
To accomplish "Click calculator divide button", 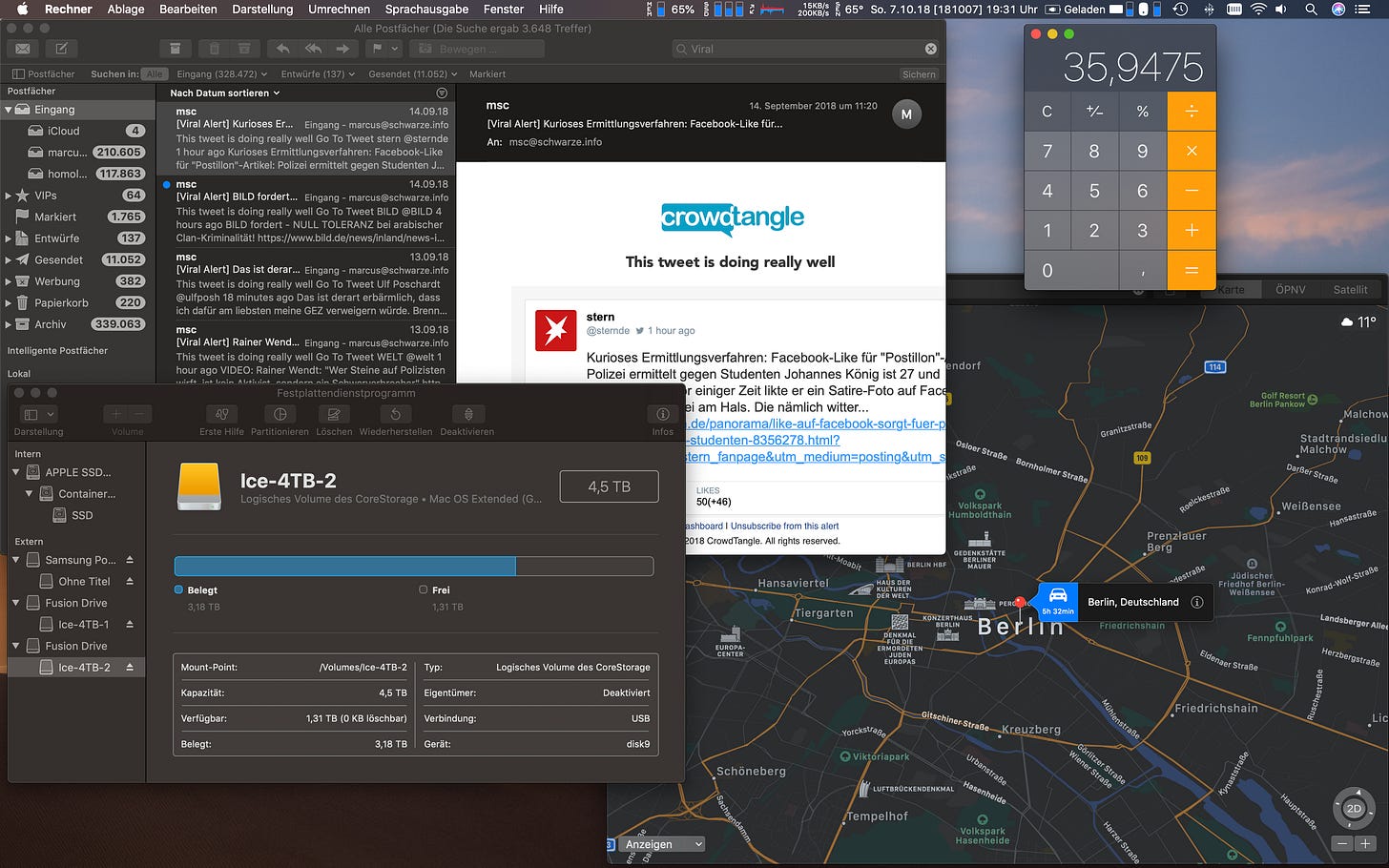I will point(1192,112).
